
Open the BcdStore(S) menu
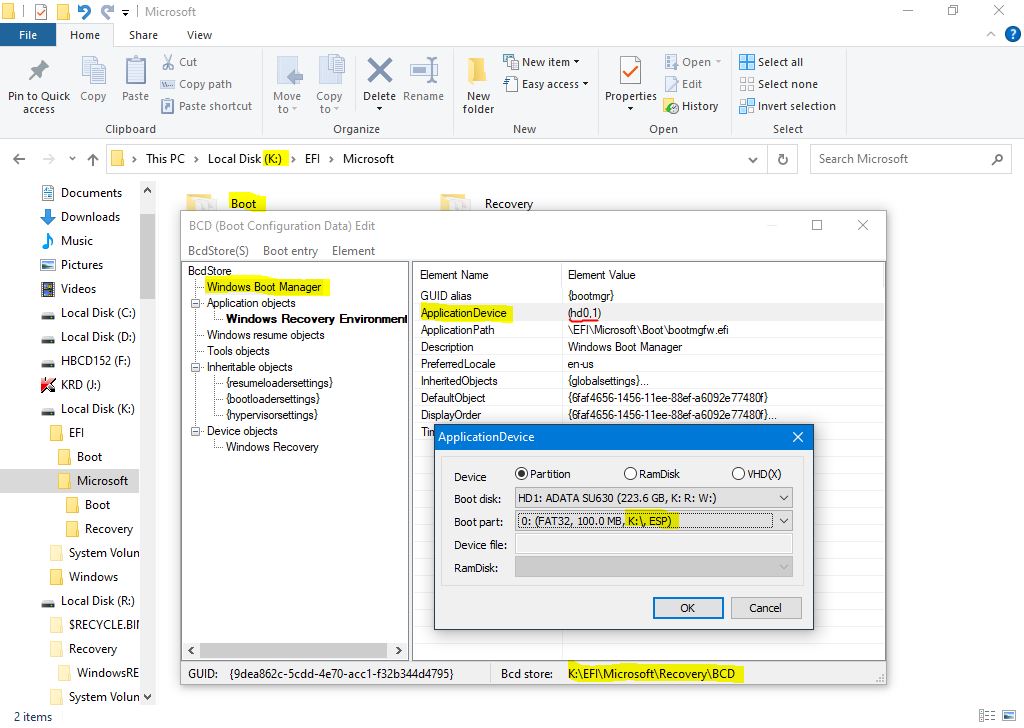(x=218, y=251)
